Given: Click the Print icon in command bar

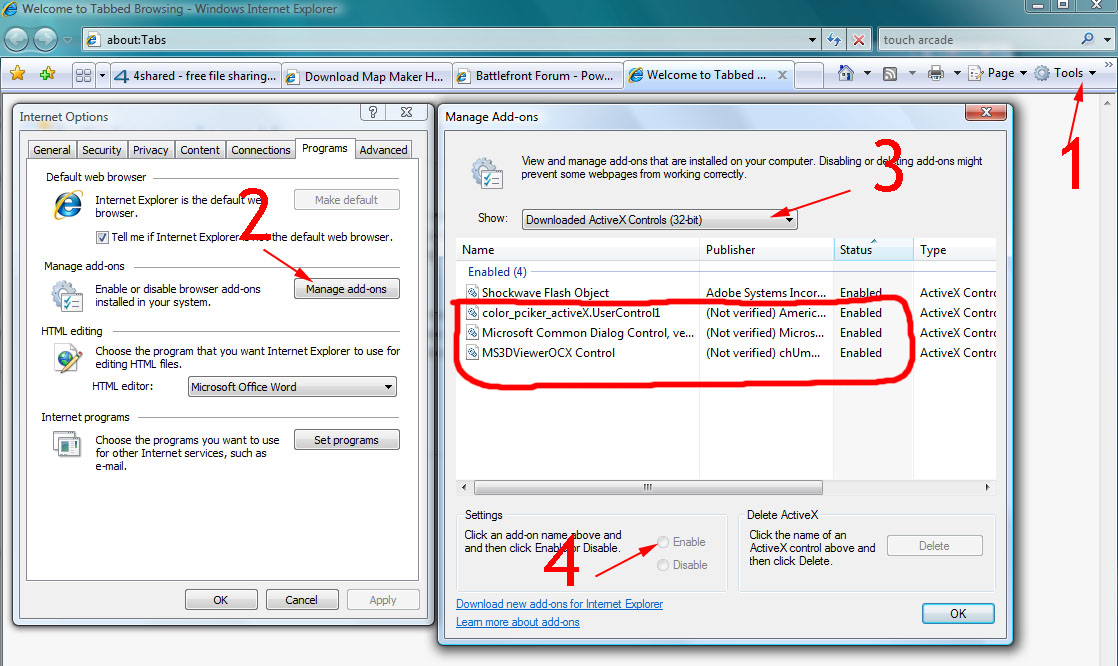Looking at the screenshot, I should [x=935, y=73].
